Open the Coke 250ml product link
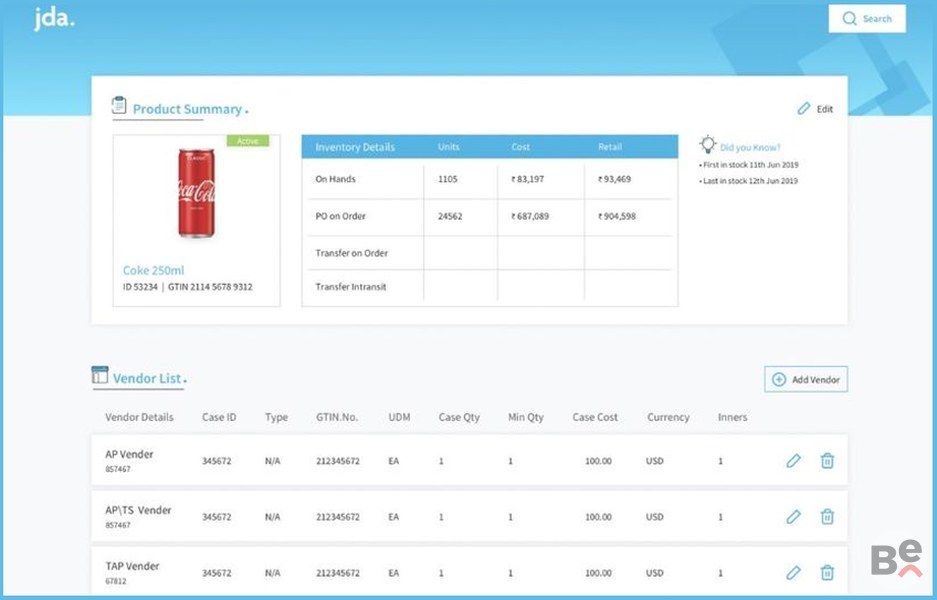Screen dimensions: 937x600 click(x=154, y=270)
